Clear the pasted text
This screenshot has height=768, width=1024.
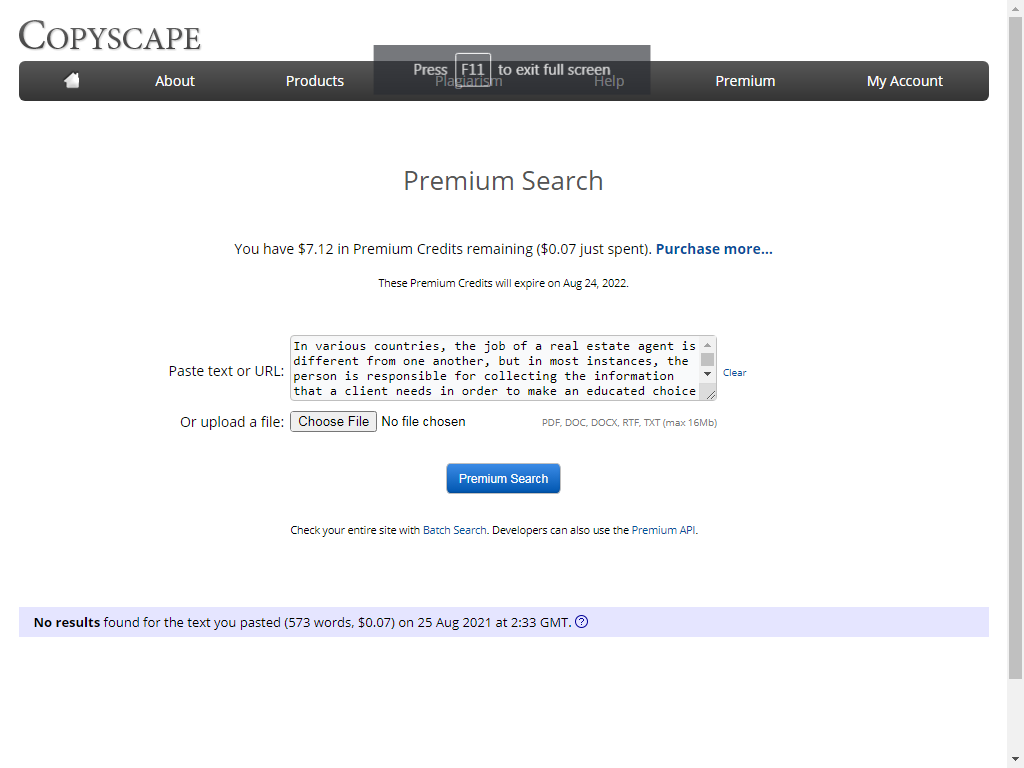click(734, 373)
